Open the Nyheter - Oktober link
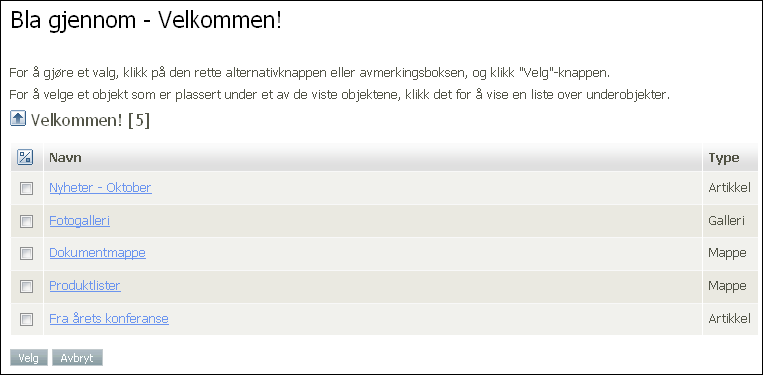 [x=100, y=187]
